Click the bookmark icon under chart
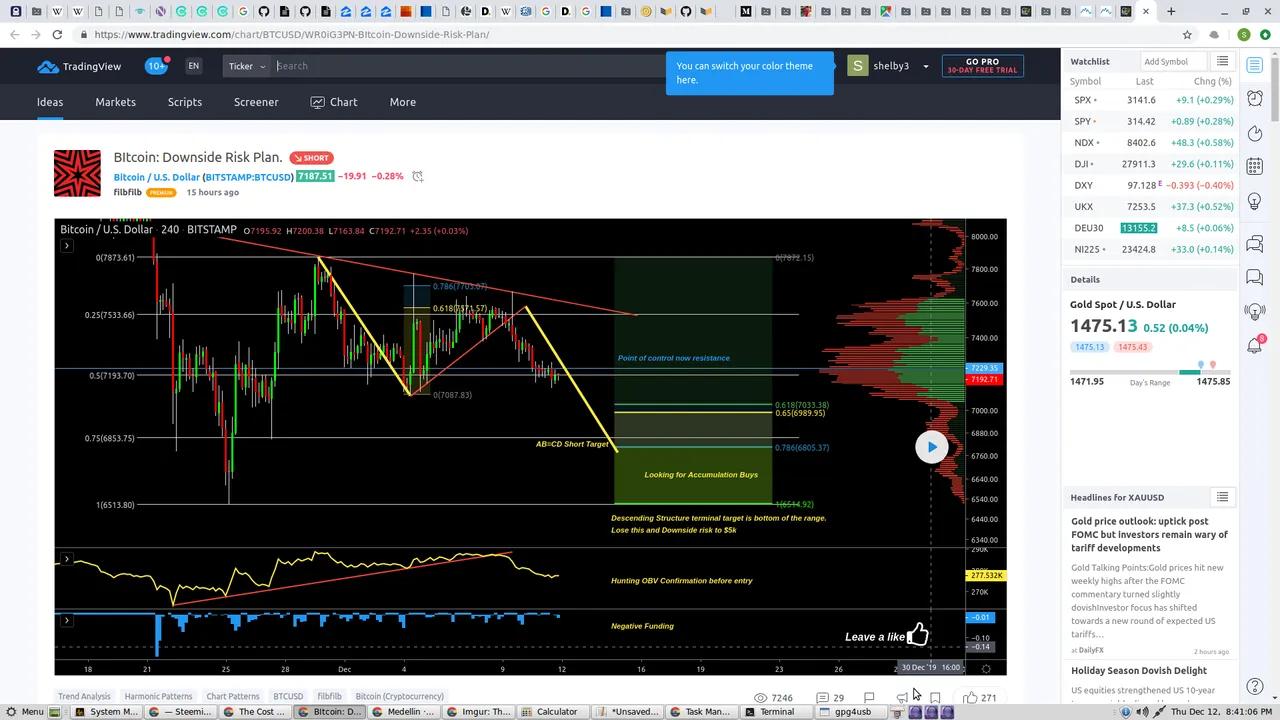This screenshot has height=720, width=1280. (x=935, y=698)
